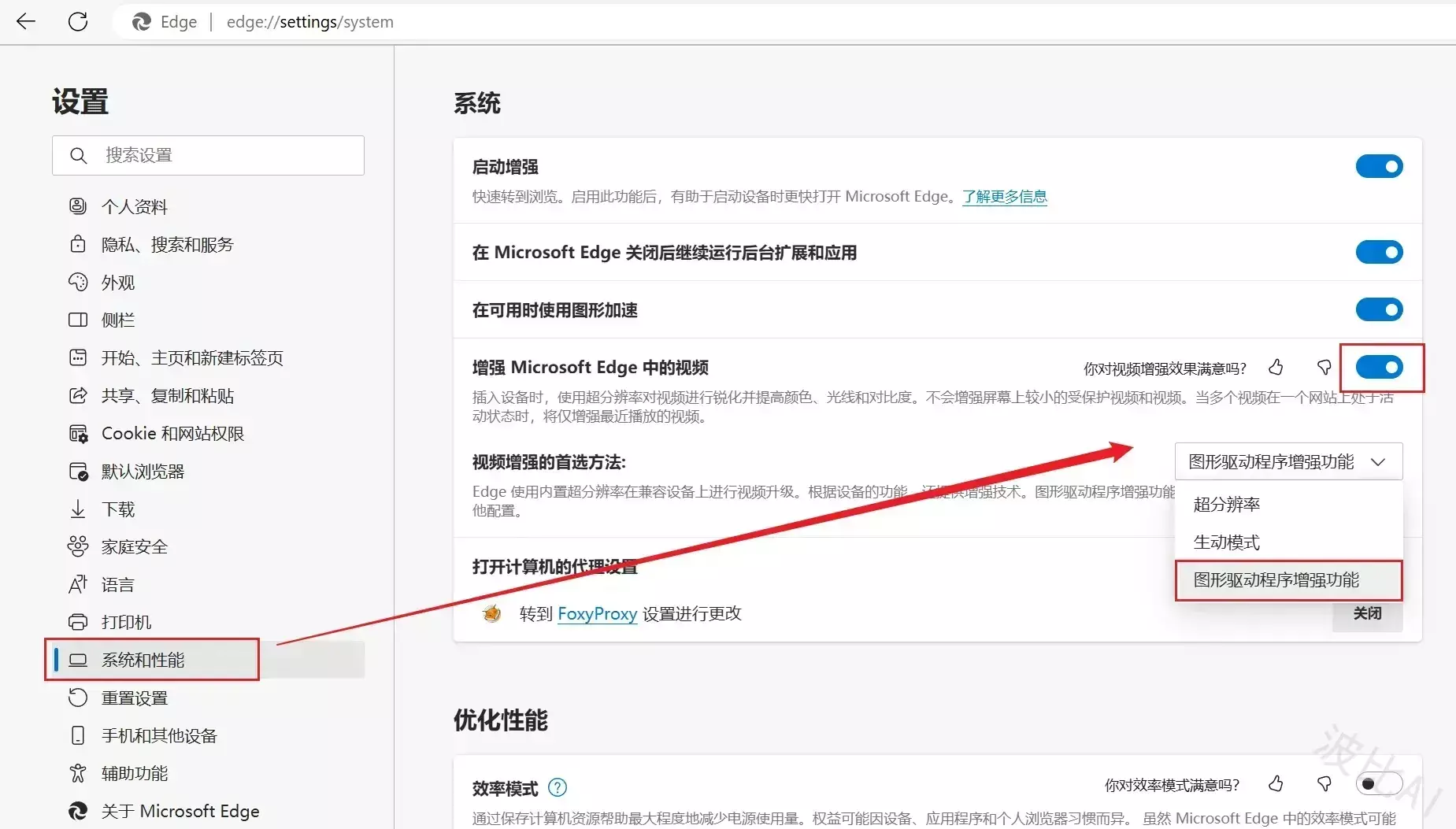Open 重置设置 section
Viewport: 1456px width, 829px height.
pyautogui.click(x=208, y=698)
